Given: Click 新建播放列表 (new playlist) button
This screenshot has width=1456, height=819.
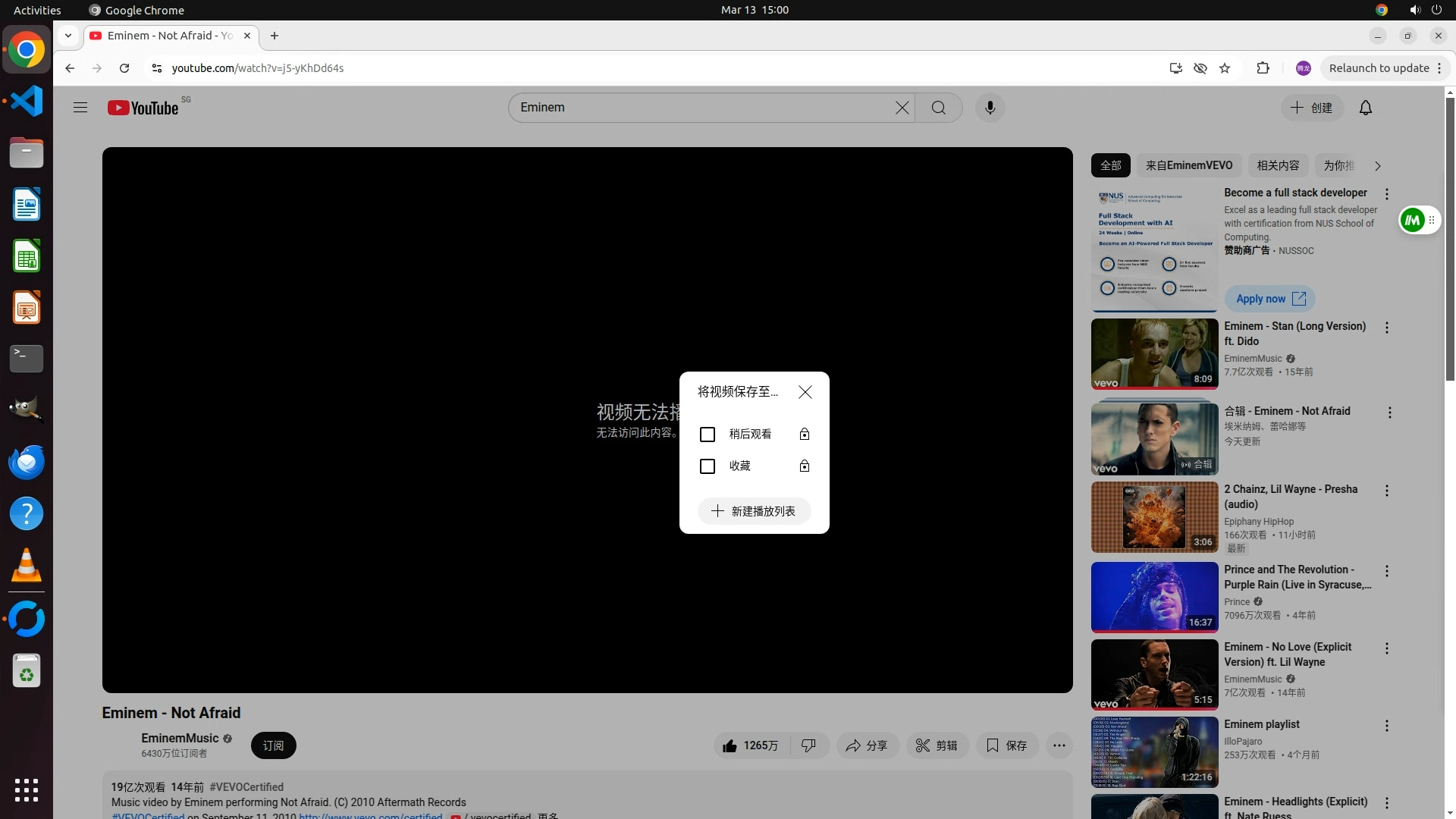Looking at the screenshot, I should [x=754, y=511].
